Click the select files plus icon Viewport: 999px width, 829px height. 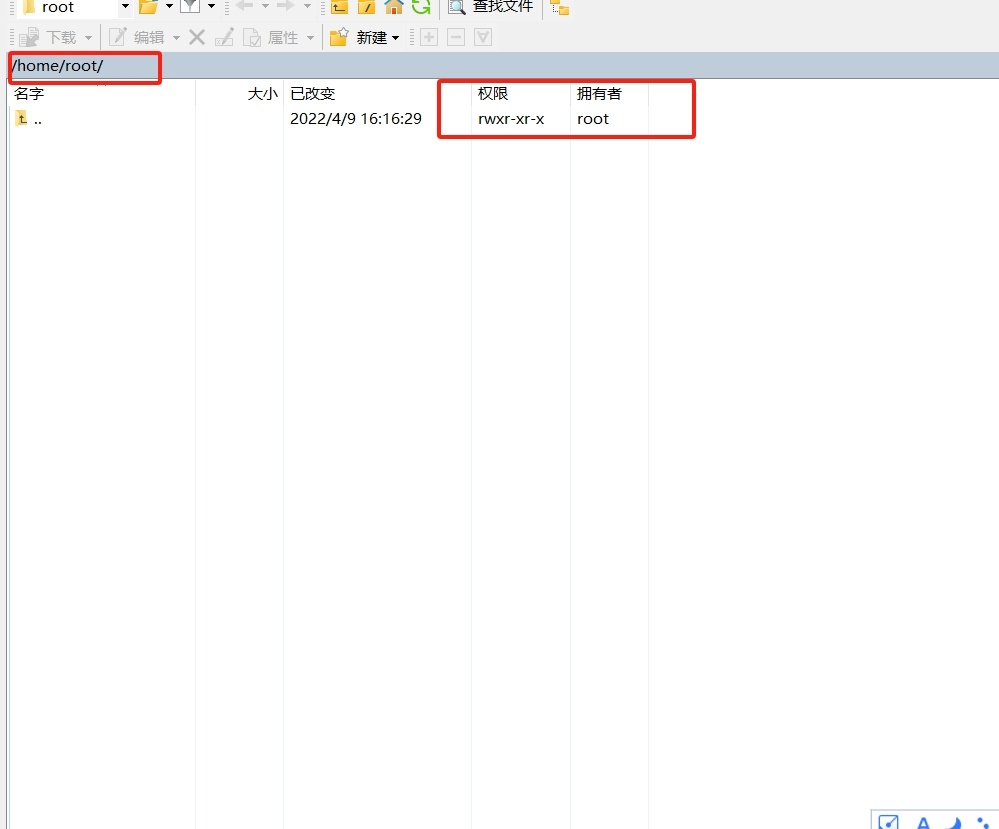(429, 38)
